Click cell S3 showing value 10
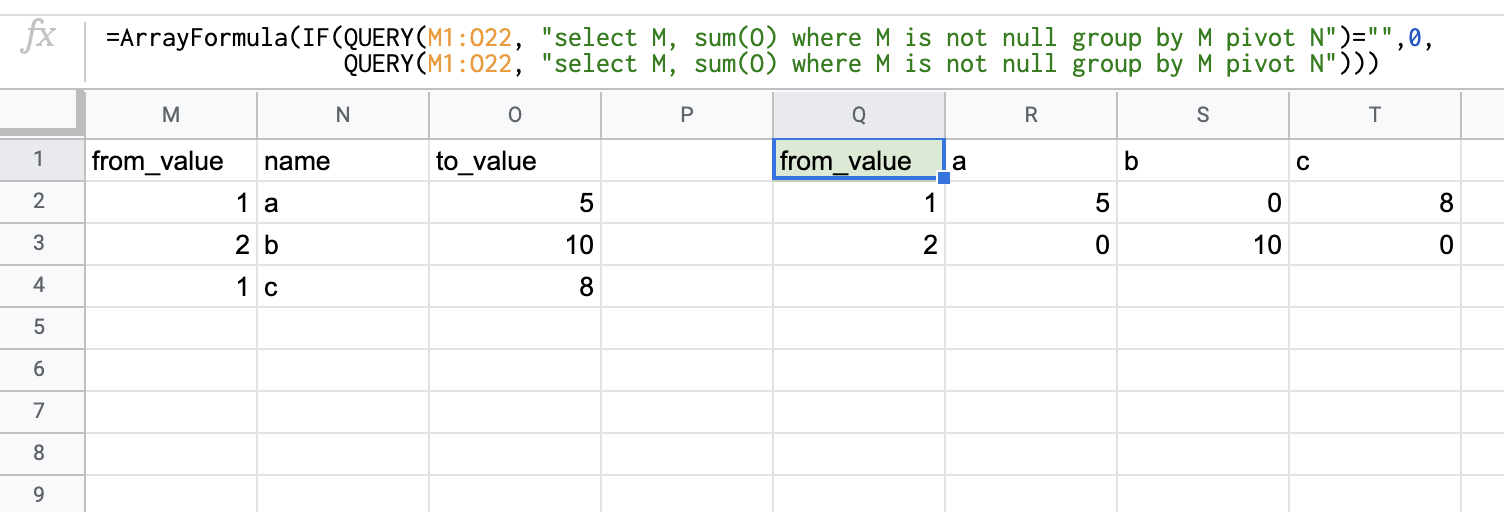 point(1203,245)
